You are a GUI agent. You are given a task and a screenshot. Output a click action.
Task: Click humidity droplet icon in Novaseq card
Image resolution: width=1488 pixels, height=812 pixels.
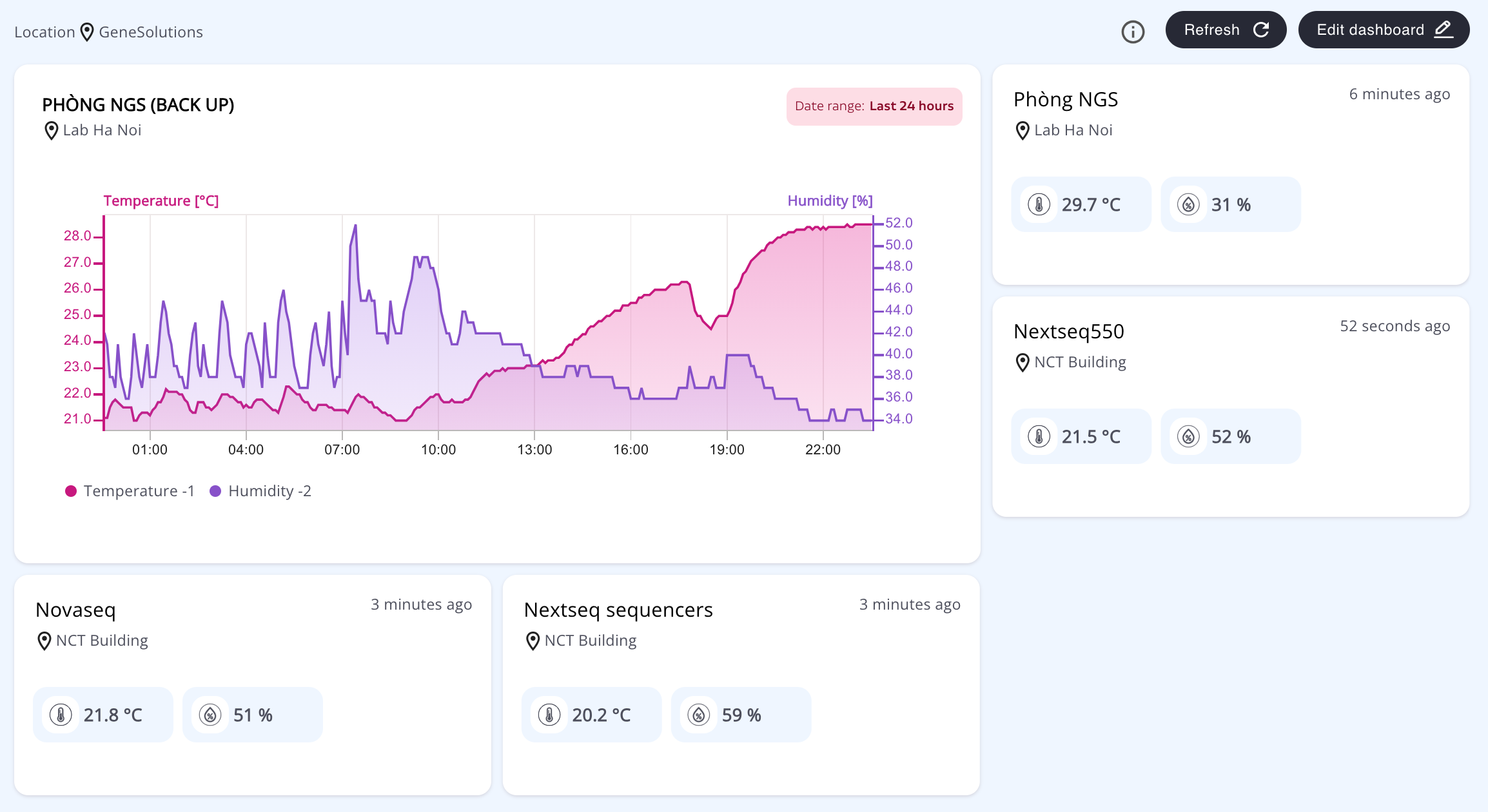click(210, 715)
